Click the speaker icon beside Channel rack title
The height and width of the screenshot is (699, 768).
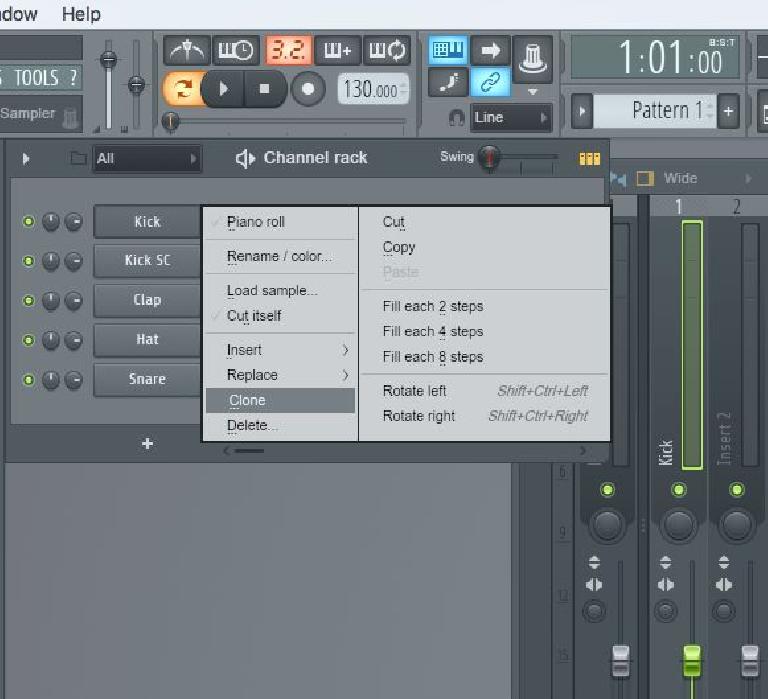[245, 158]
